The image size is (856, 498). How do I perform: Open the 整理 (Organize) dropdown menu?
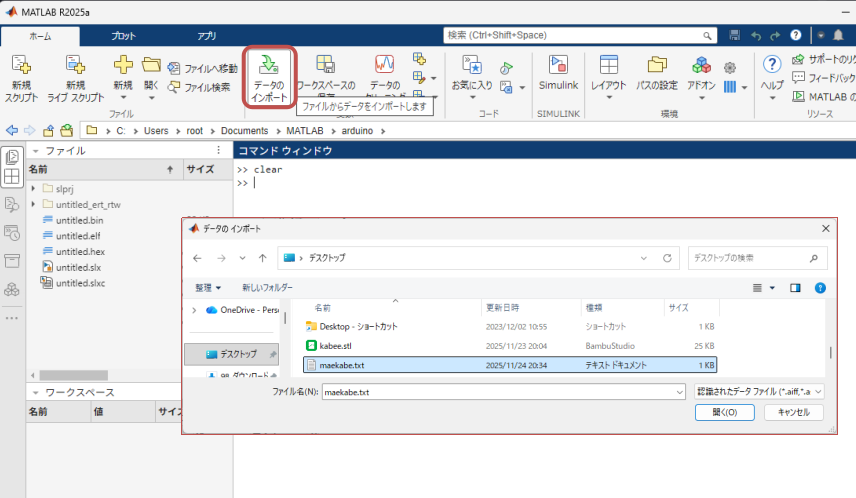[208, 288]
